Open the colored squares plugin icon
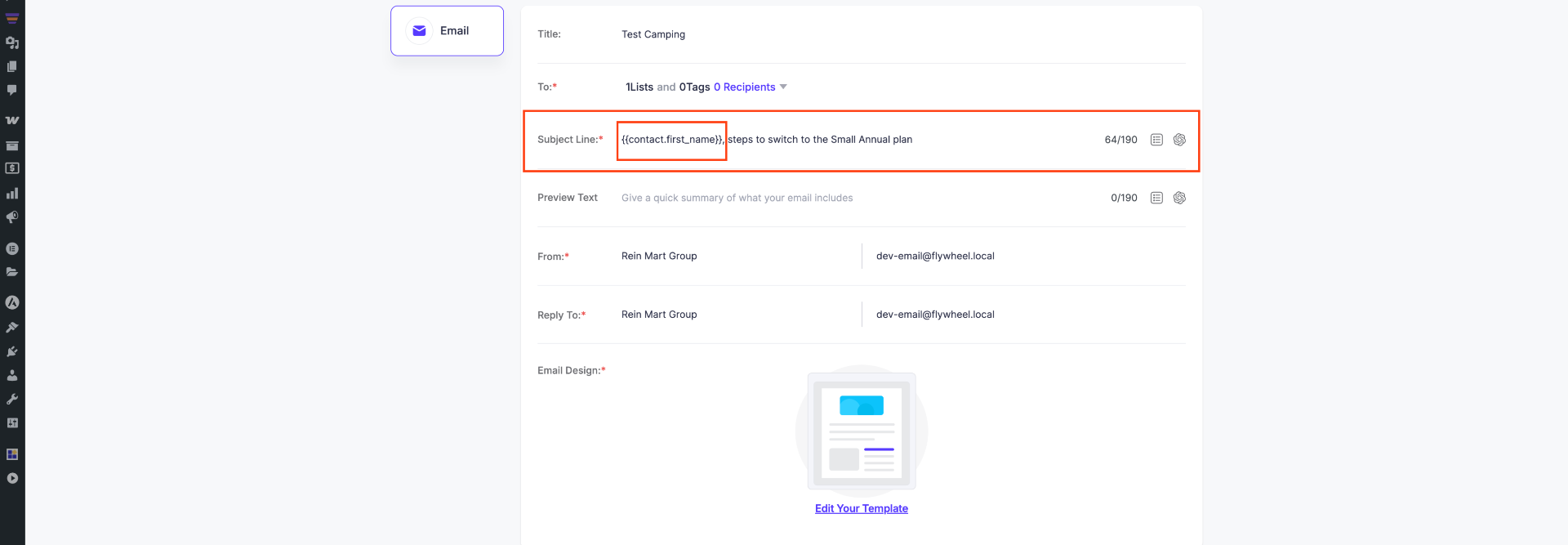This screenshot has width=1568, height=545. click(x=12, y=454)
